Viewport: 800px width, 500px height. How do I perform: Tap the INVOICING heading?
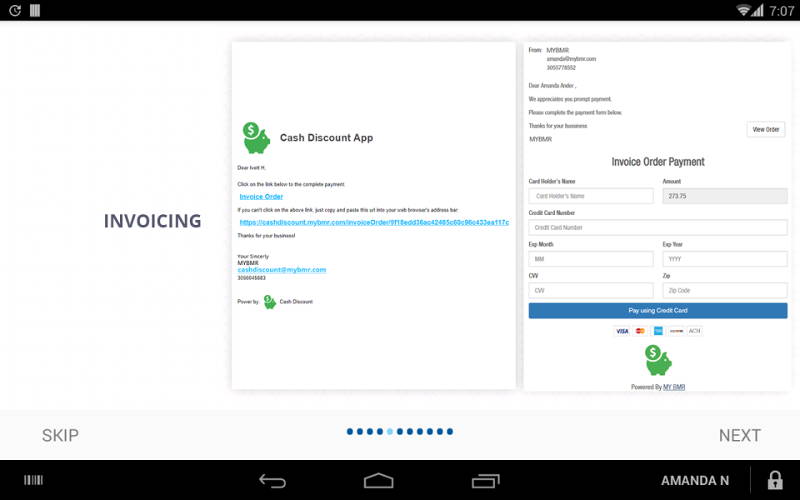click(153, 221)
